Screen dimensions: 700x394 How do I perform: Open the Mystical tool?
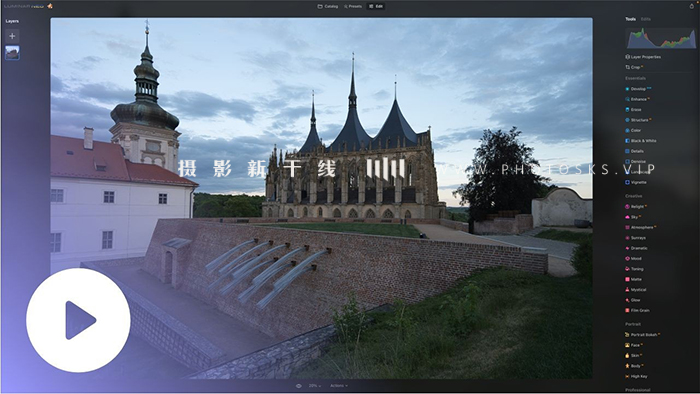[636, 290]
